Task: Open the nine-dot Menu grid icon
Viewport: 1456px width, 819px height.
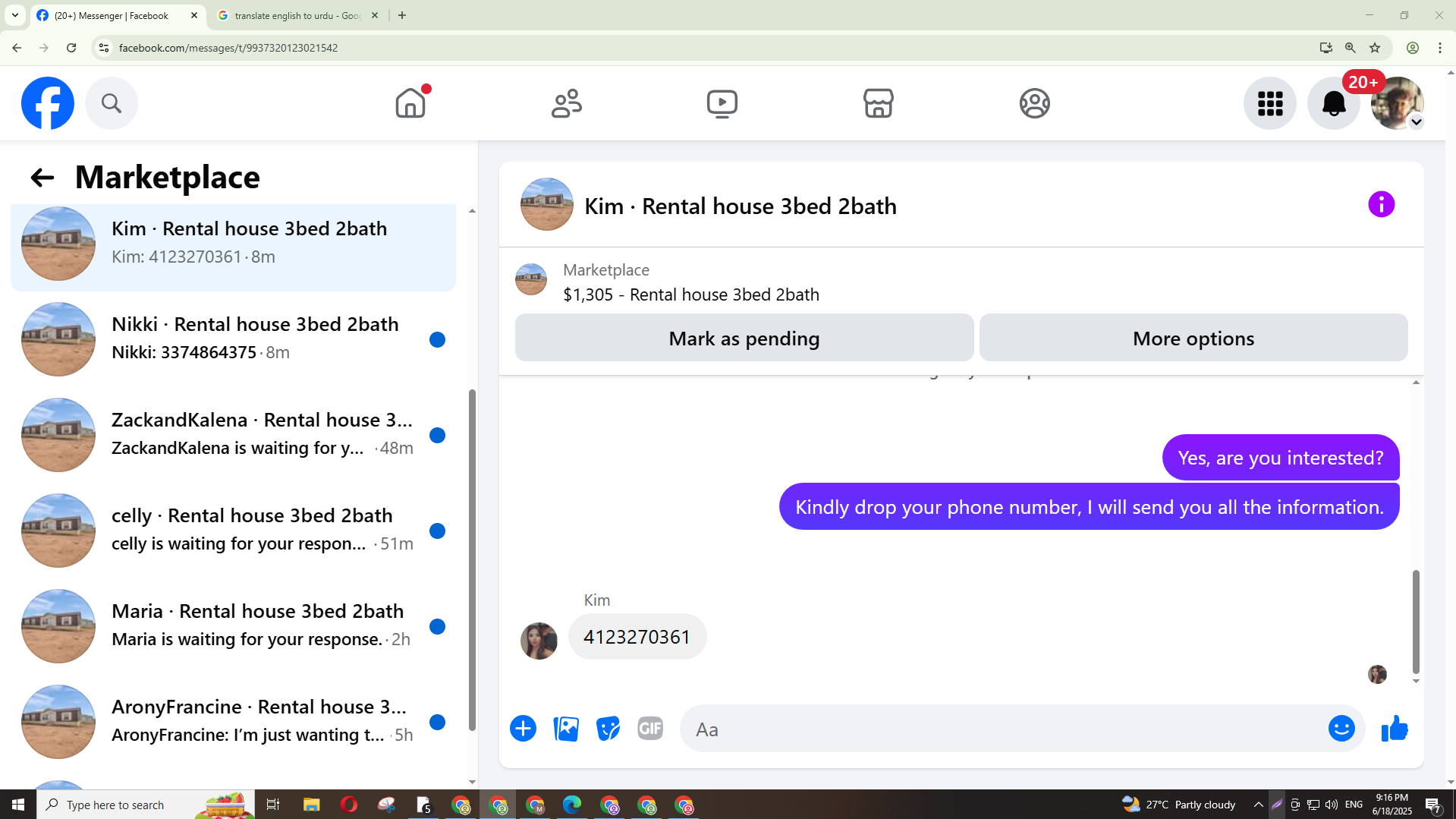Action: (x=1270, y=103)
